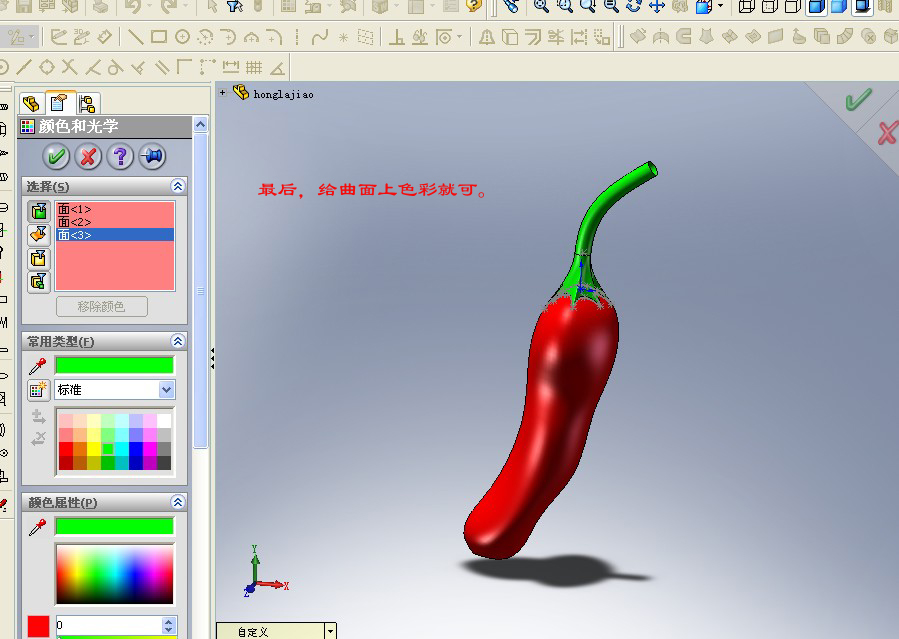Toggle the select features filter button

tap(39, 281)
